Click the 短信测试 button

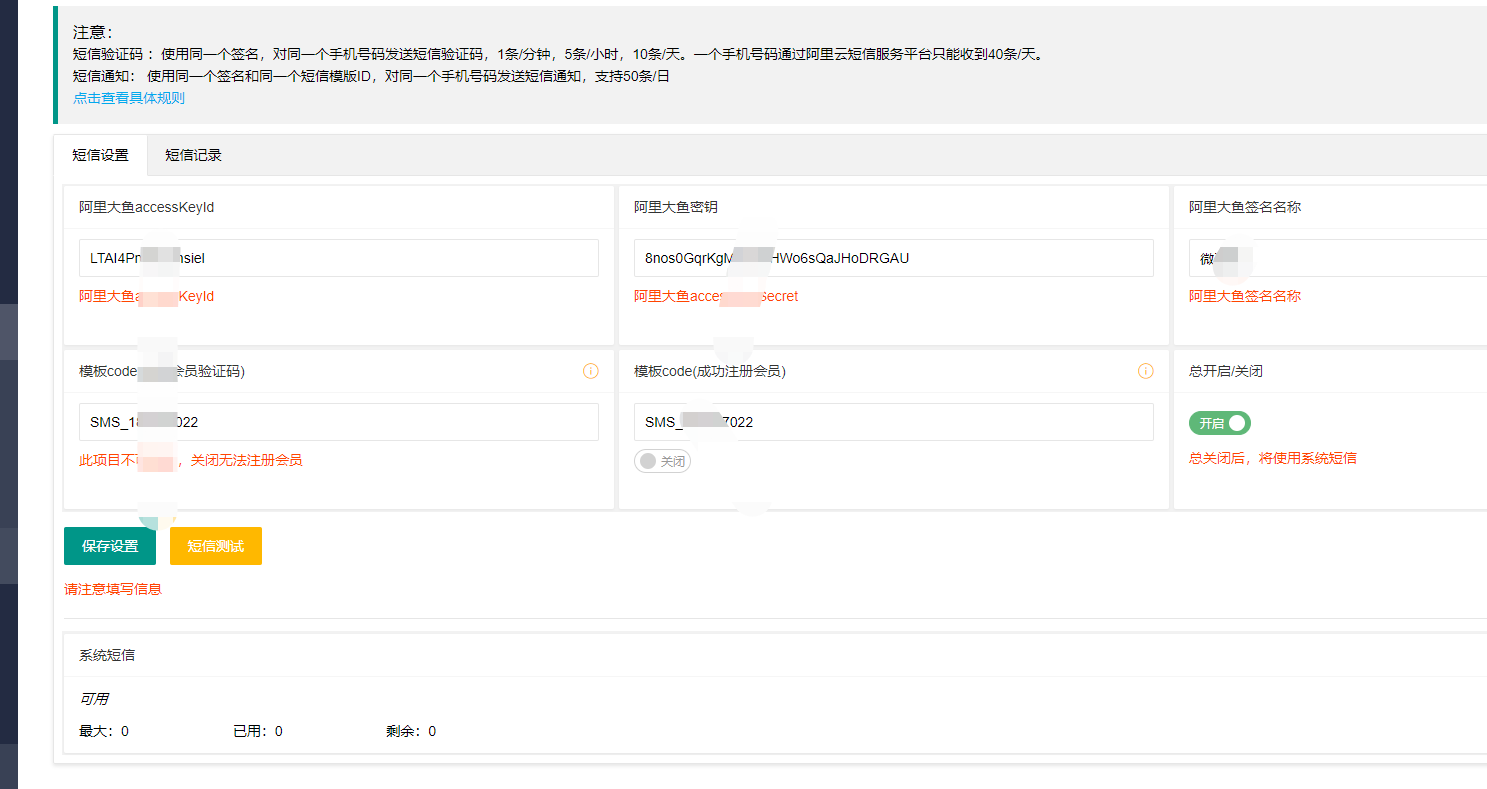[x=216, y=546]
